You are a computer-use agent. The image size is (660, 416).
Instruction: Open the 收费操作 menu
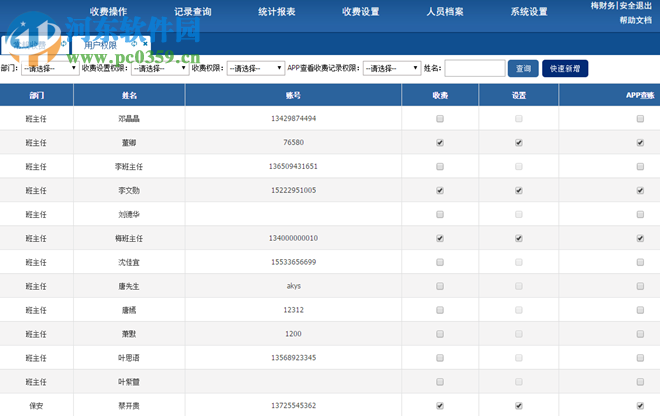click(x=108, y=12)
